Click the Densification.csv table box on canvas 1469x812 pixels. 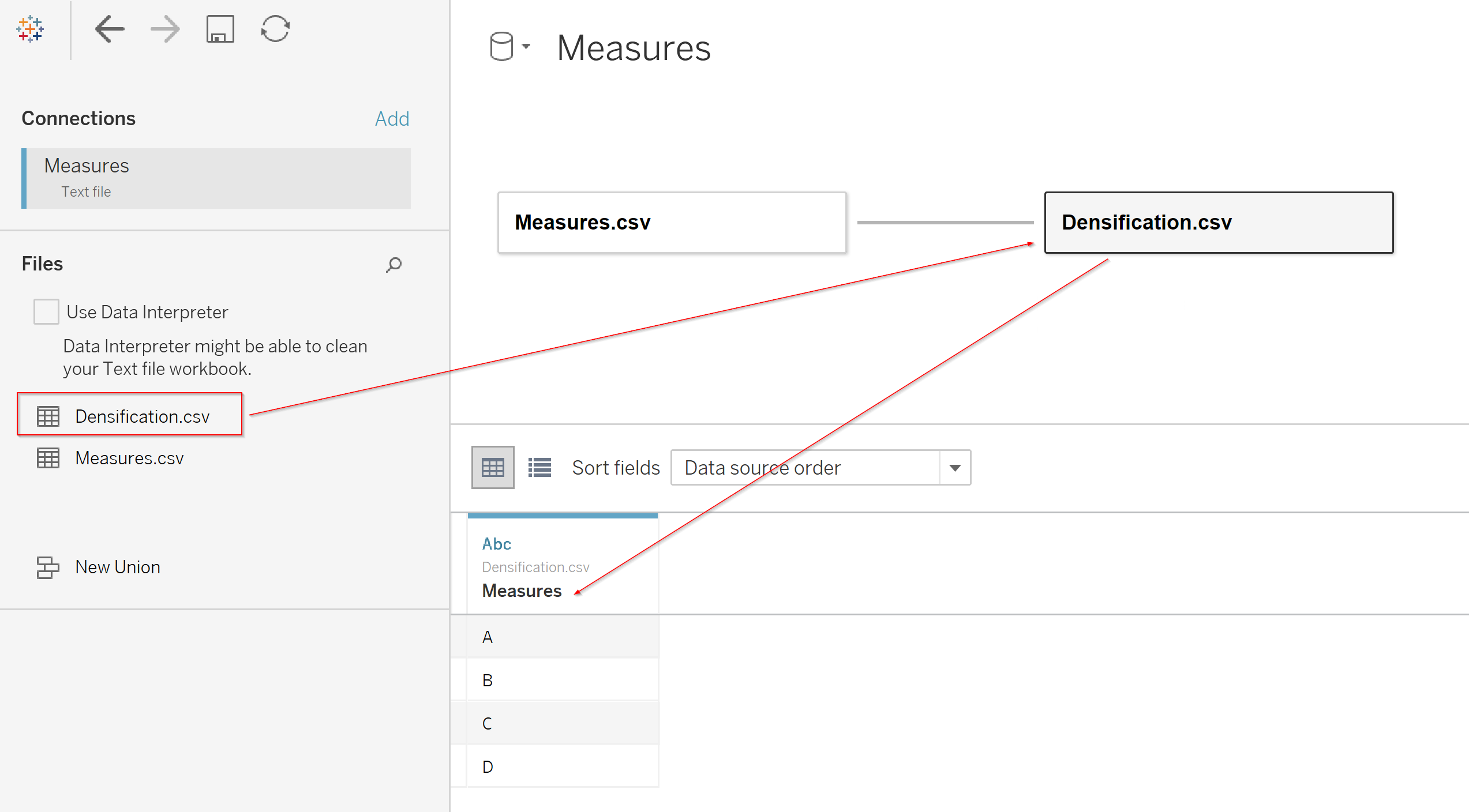pos(1218,223)
